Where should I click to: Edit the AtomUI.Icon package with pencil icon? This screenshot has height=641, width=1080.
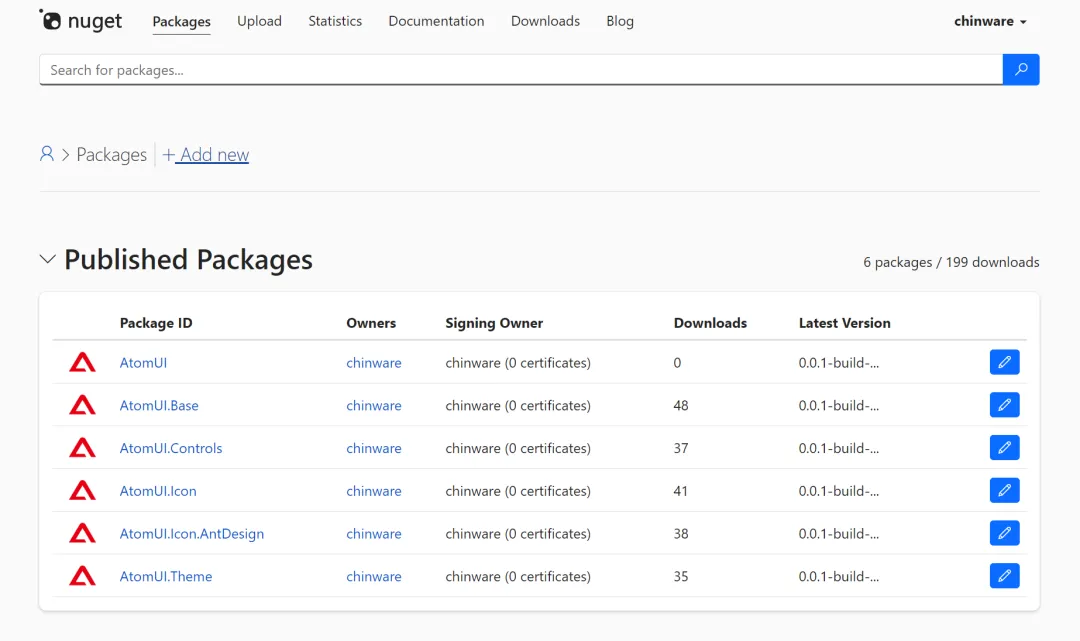(1004, 490)
